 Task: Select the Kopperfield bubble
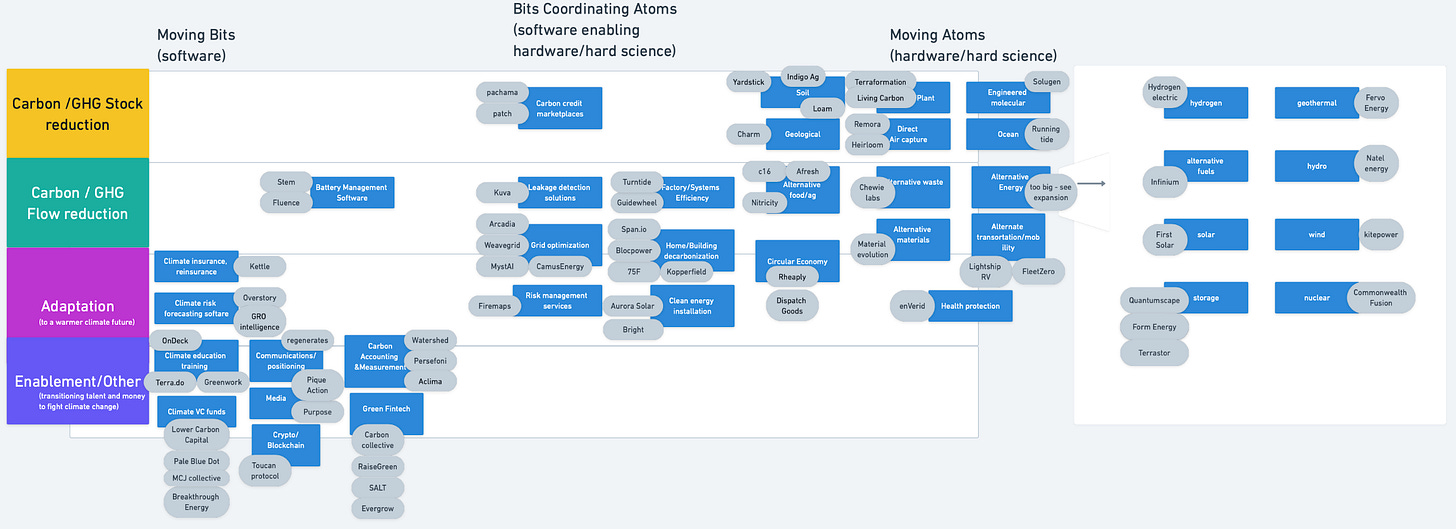687,272
